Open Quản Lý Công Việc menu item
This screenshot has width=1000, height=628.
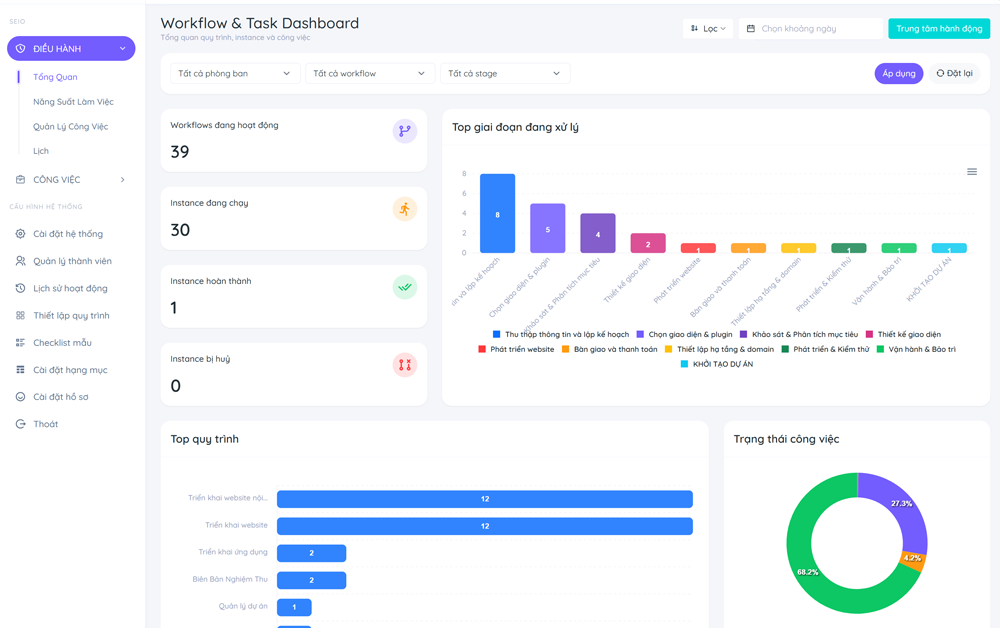click(71, 127)
